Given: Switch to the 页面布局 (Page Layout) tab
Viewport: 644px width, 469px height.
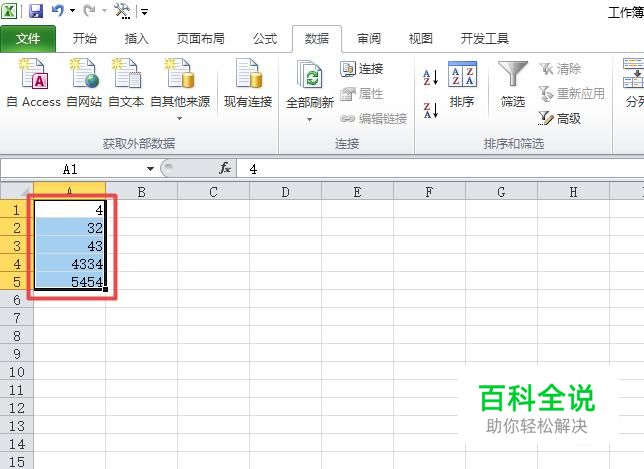Looking at the screenshot, I should click(200, 39).
